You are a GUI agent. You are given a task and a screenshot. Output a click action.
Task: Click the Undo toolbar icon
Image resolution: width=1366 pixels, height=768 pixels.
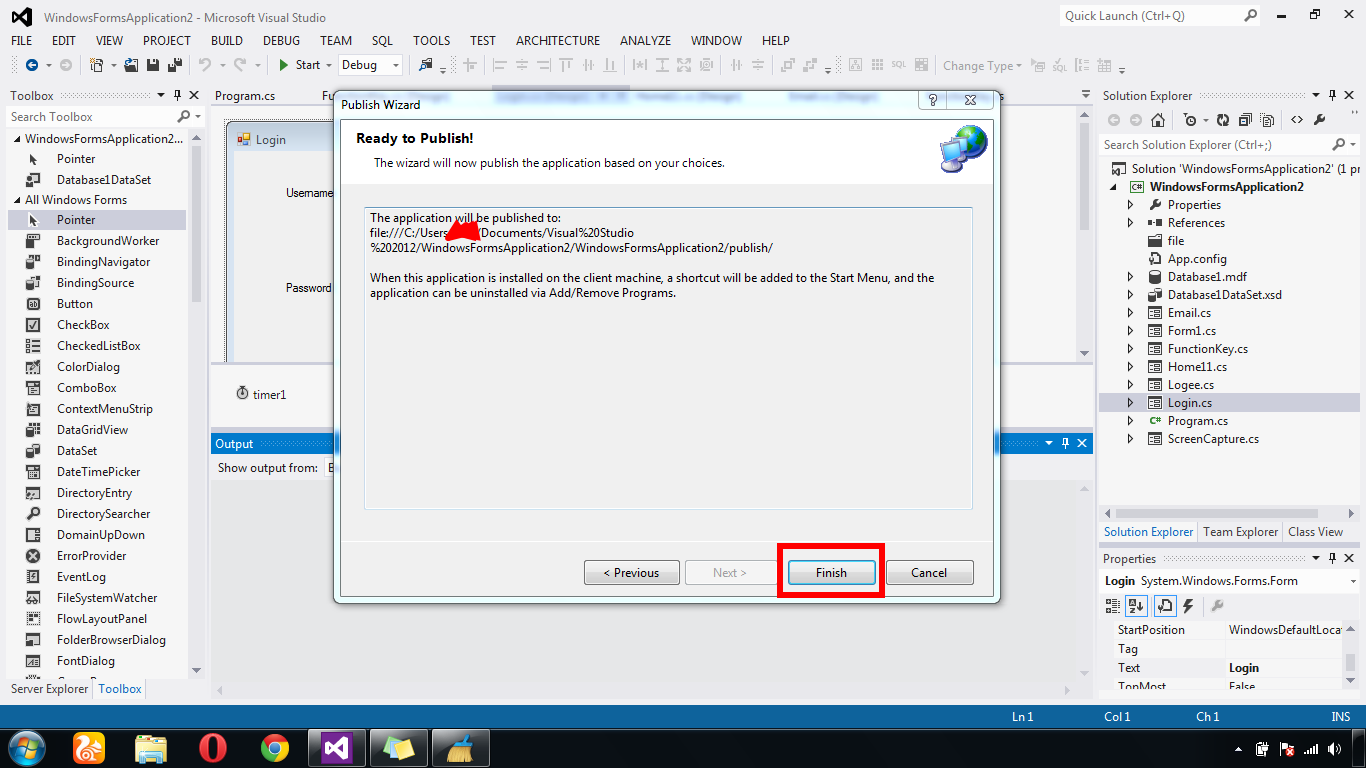204,65
